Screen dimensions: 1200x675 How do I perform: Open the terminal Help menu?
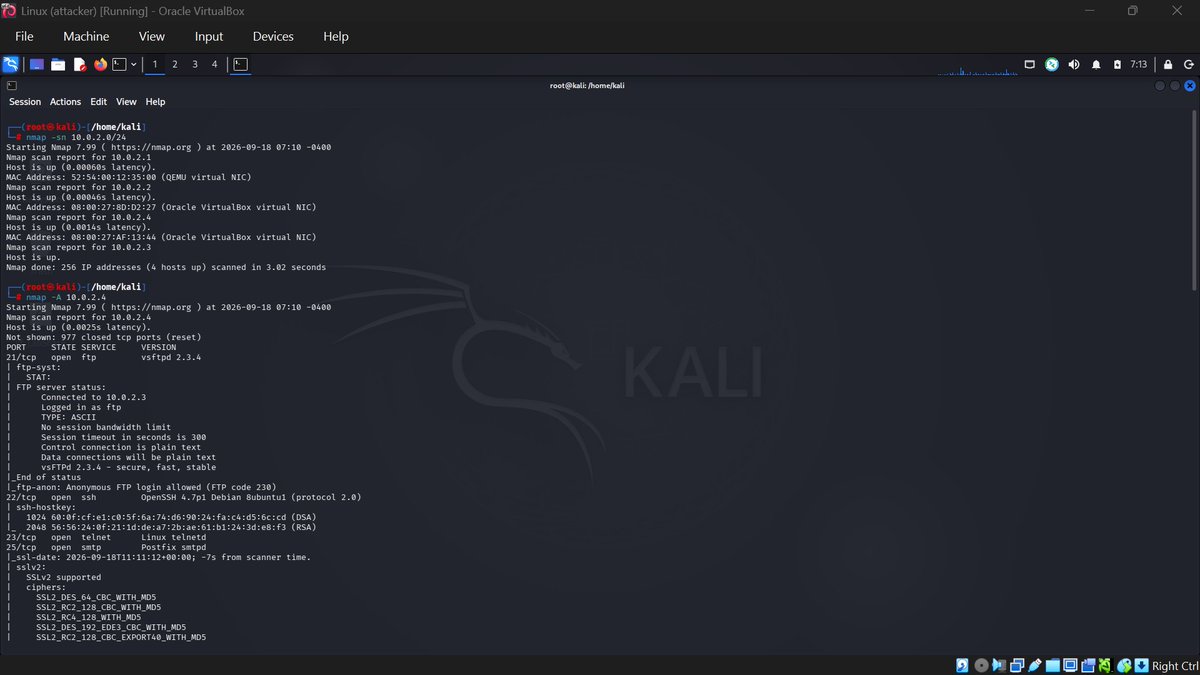point(155,102)
